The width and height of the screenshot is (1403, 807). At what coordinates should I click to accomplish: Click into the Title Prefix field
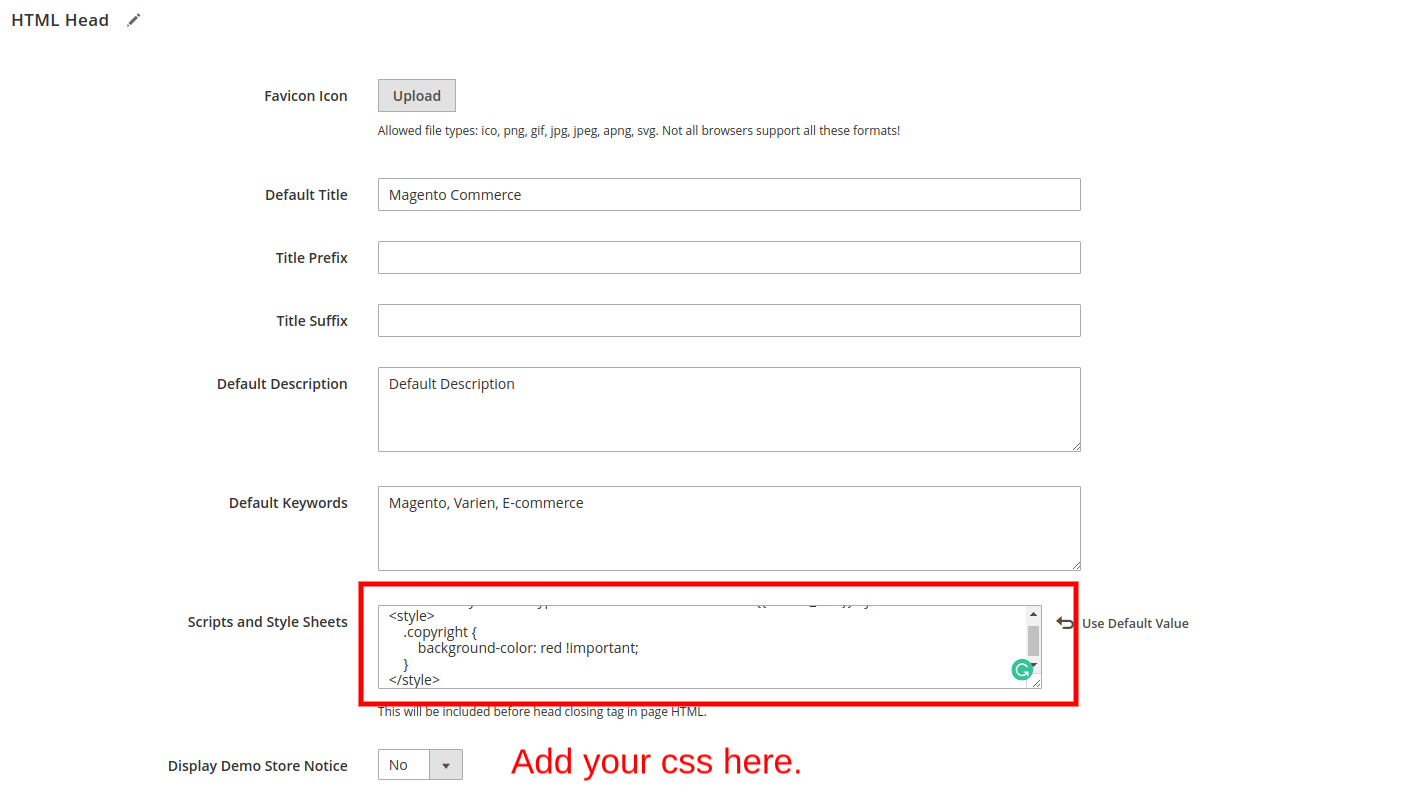(729, 258)
